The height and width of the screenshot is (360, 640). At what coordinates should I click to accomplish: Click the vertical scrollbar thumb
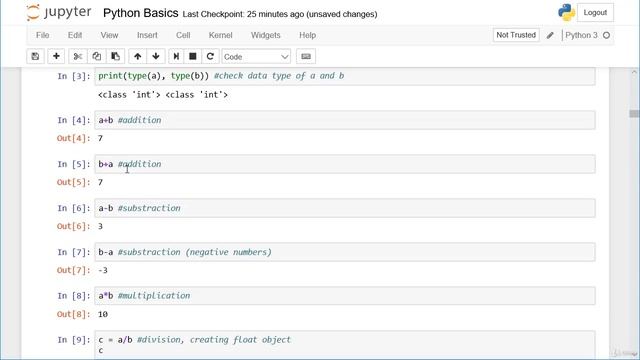[633, 113]
